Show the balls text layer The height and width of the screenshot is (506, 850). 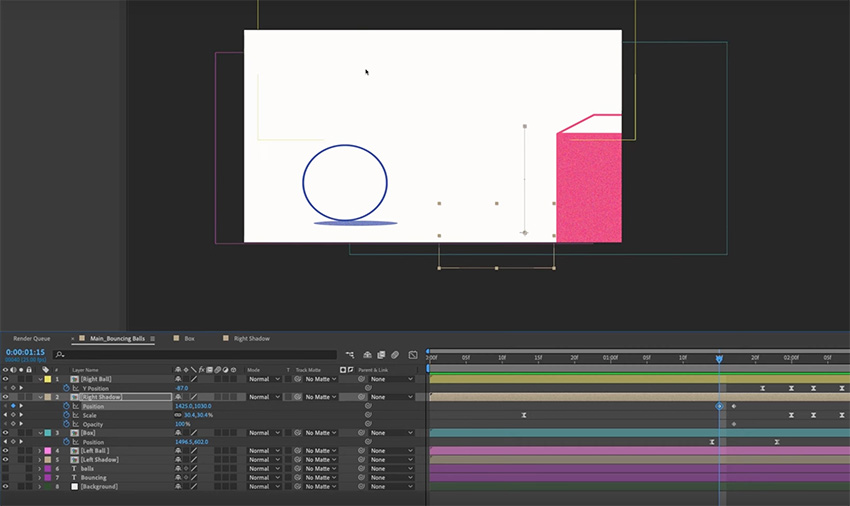tap(5, 469)
